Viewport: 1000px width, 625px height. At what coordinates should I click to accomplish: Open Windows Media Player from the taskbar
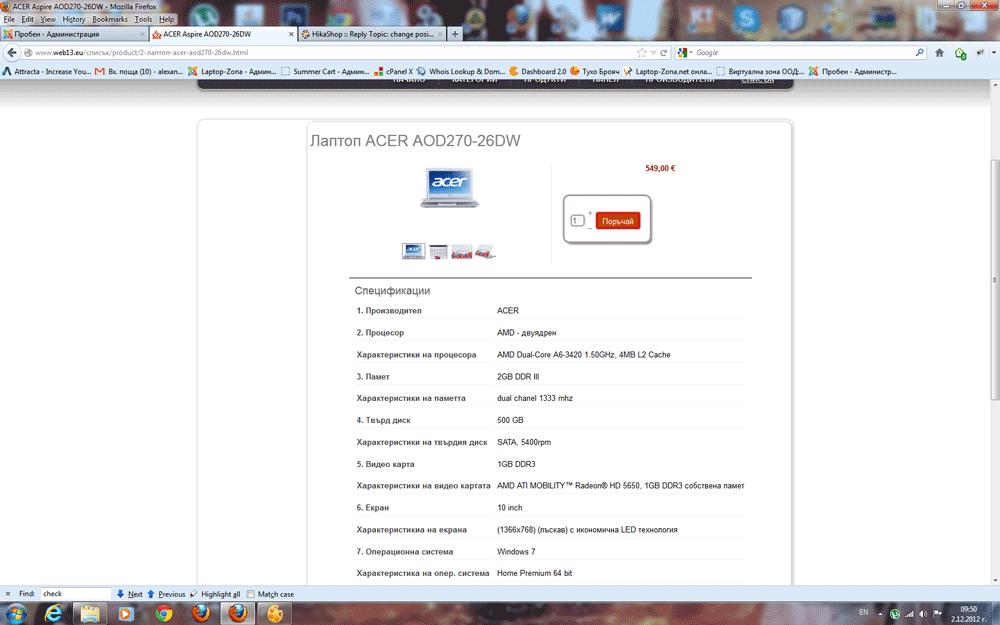(126, 614)
